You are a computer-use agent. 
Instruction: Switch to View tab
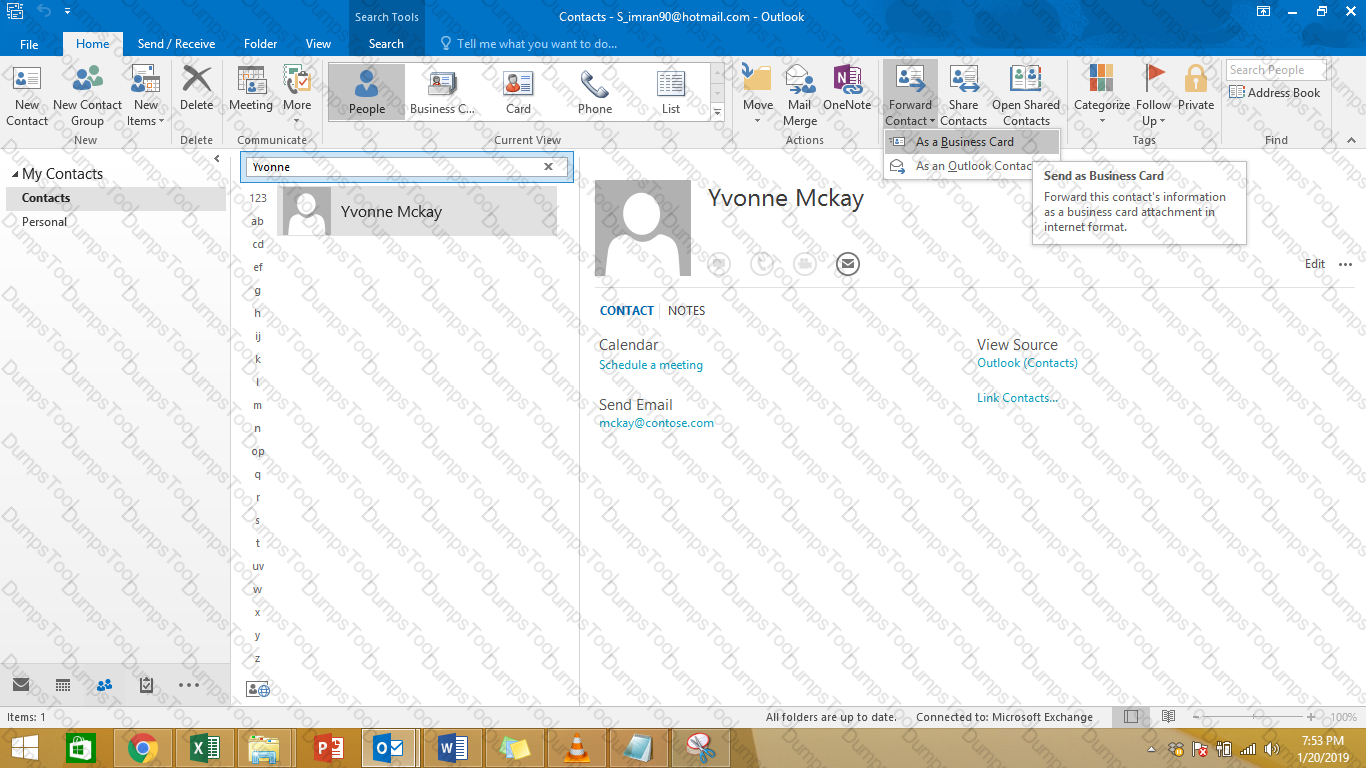pos(318,44)
